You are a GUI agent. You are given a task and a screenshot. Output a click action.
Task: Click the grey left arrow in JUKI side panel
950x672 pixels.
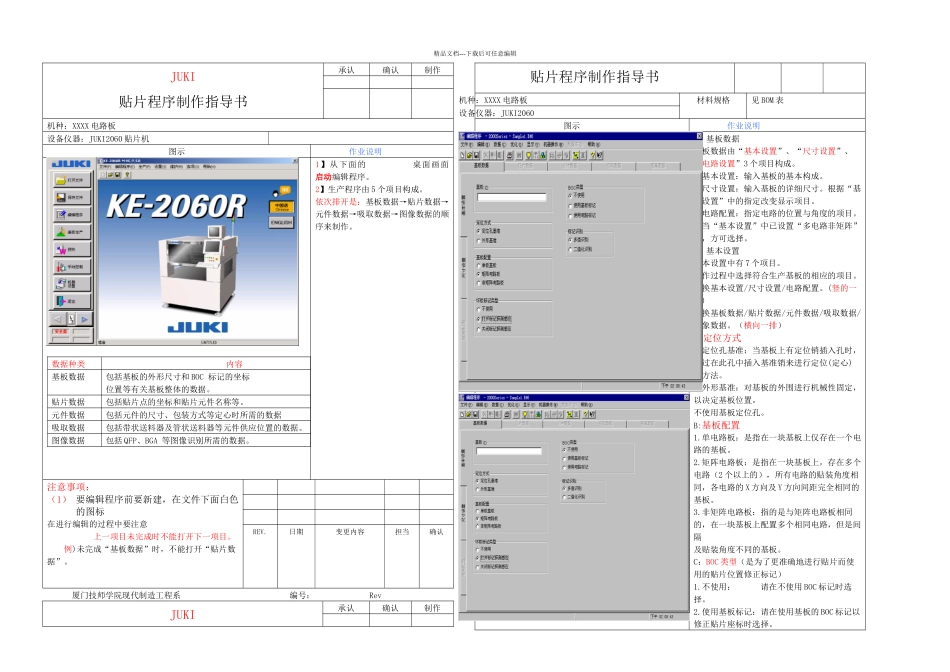pyautogui.click(x=58, y=319)
